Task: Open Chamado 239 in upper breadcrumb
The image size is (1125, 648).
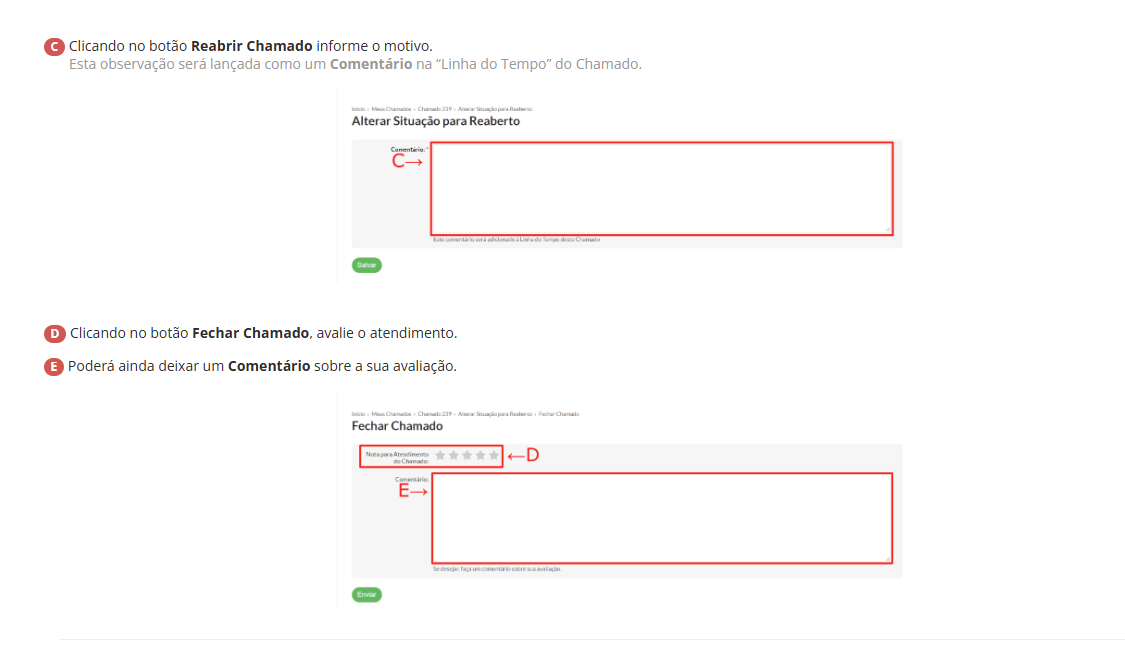Action: coord(435,108)
